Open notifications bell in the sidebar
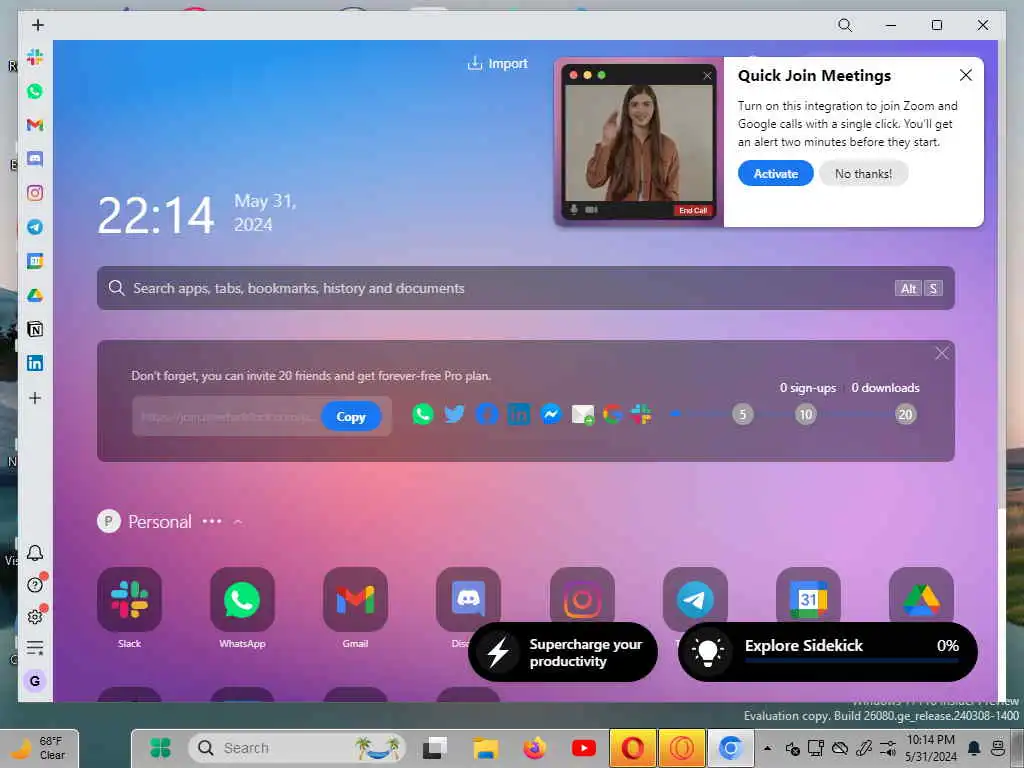The image size is (1024, 768). (35, 553)
